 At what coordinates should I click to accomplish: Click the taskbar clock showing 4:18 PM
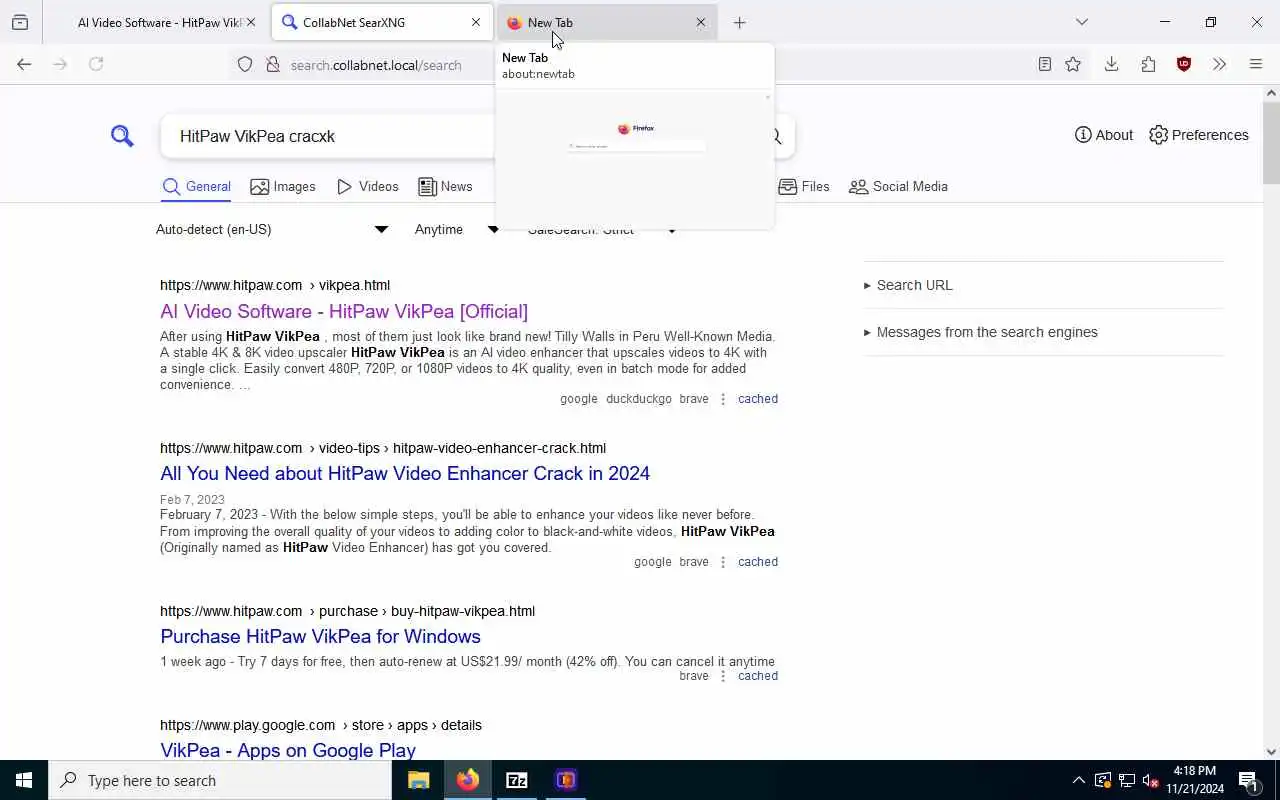click(1195, 780)
